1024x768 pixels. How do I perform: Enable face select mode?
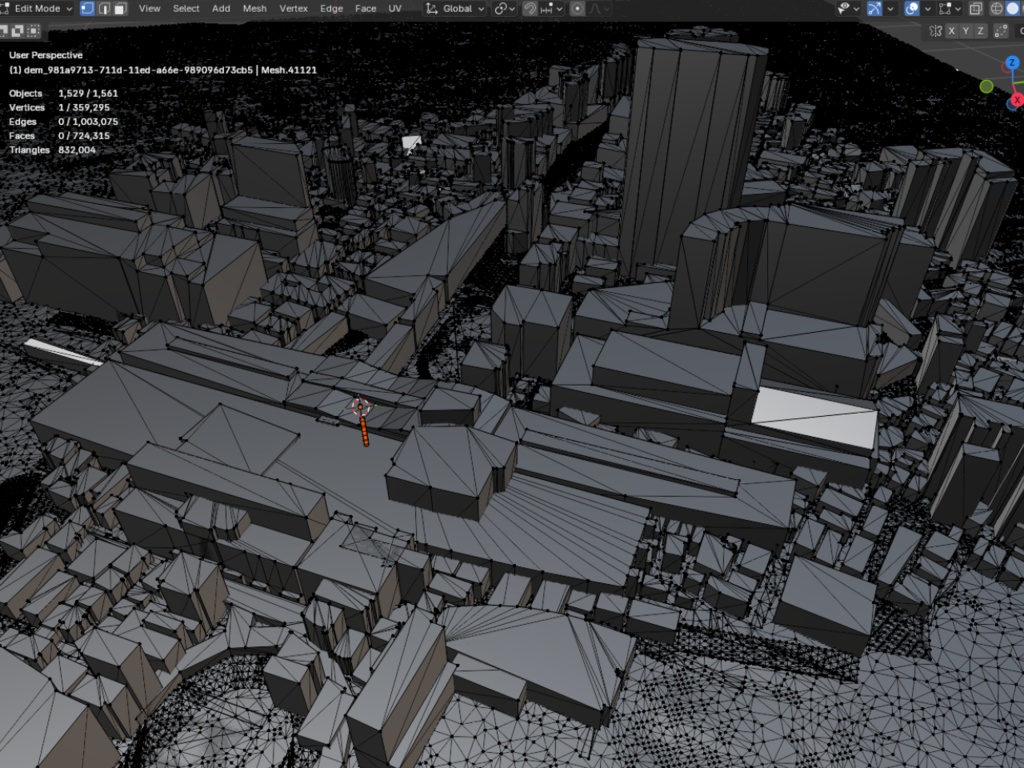point(121,8)
